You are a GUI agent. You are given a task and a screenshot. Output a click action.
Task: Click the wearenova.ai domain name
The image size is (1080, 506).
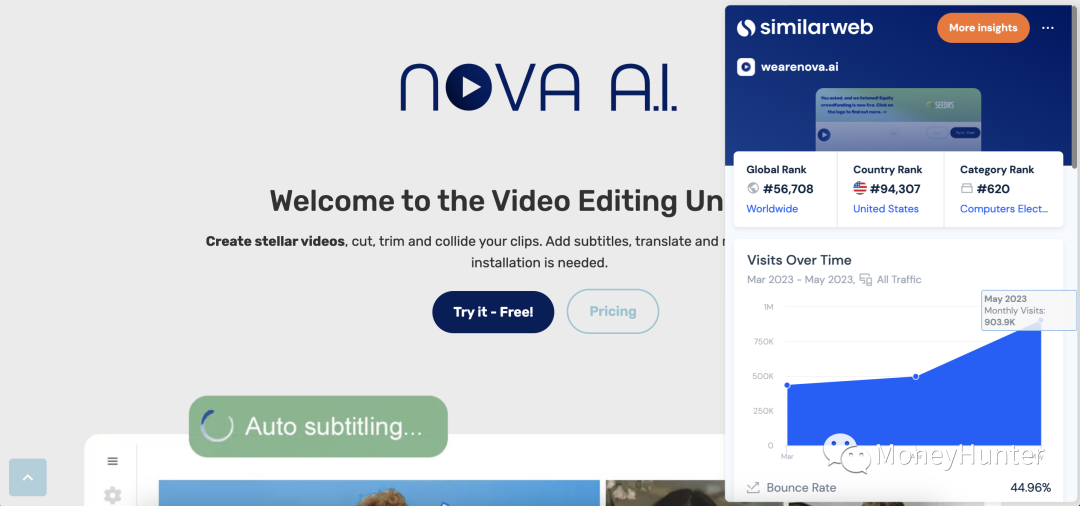(x=799, y=67)
